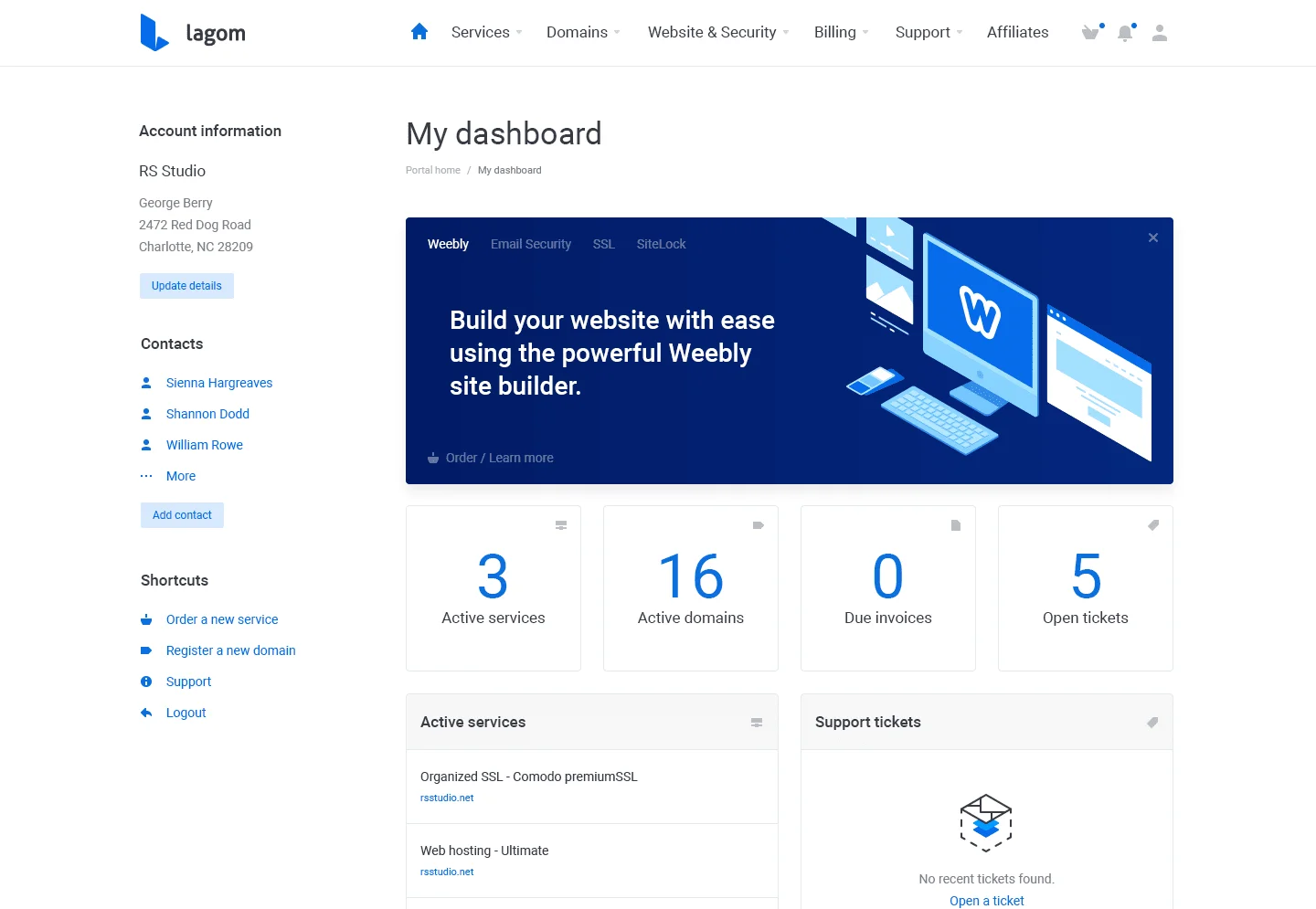Open the user account icon
1316x909 pixels.
[x=1160, y=33]
